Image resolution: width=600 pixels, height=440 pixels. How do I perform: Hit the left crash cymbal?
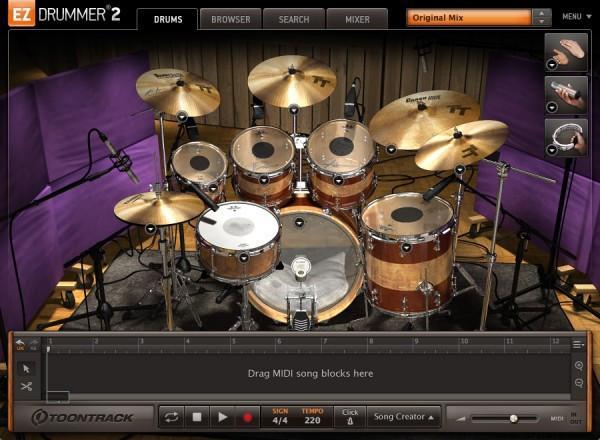pos(178,92)
